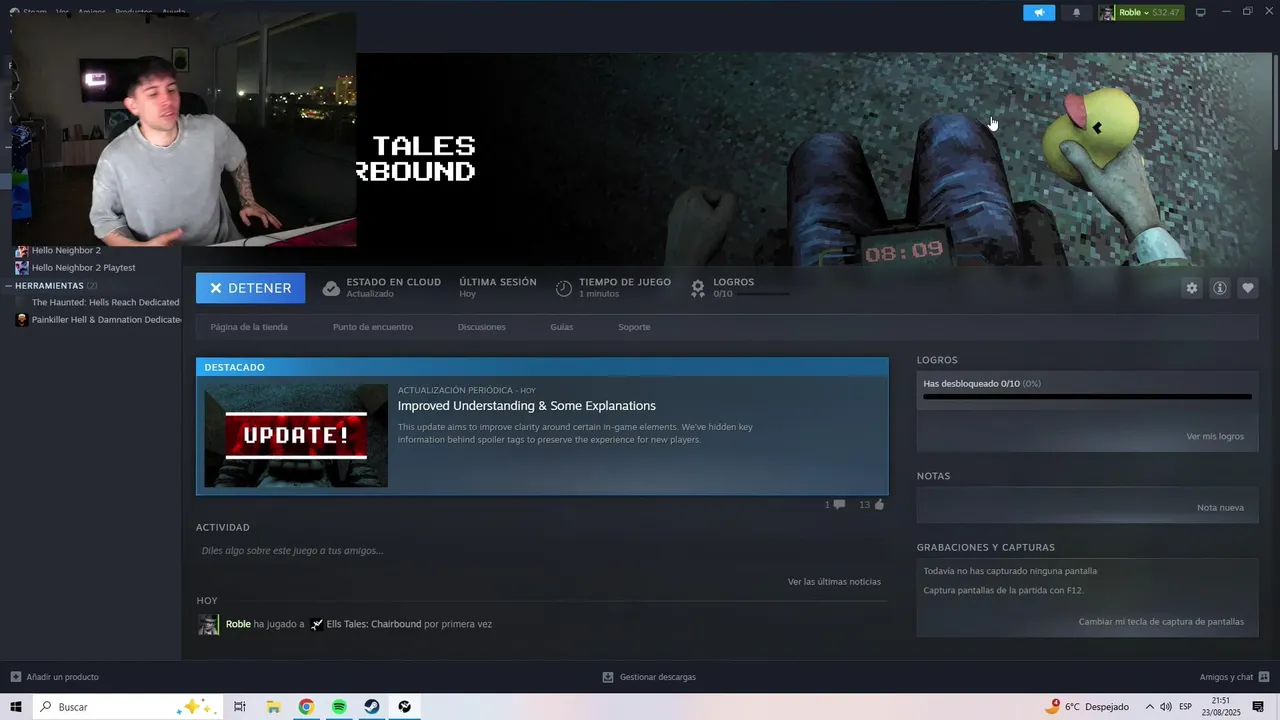Open Página de la tienda tab
This screenshot has width=1280, height=720.
pyautogui.click(x=249, y=327)
